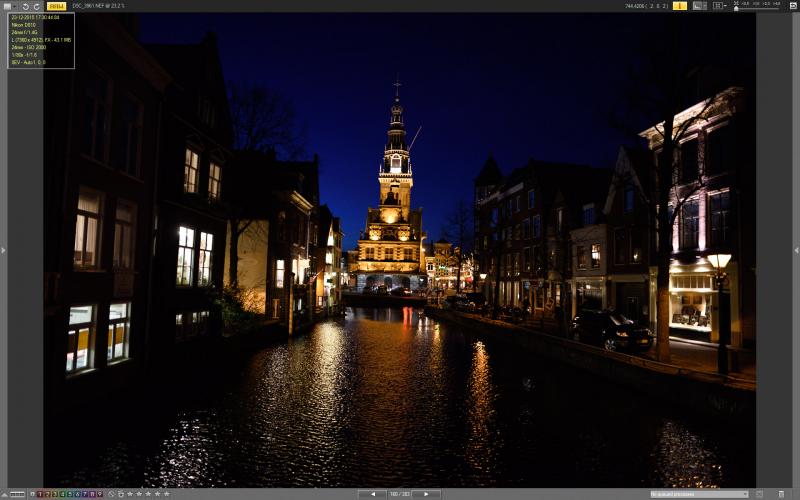Delete image with trash icon
800x500 pixels.
coord(781,494)
